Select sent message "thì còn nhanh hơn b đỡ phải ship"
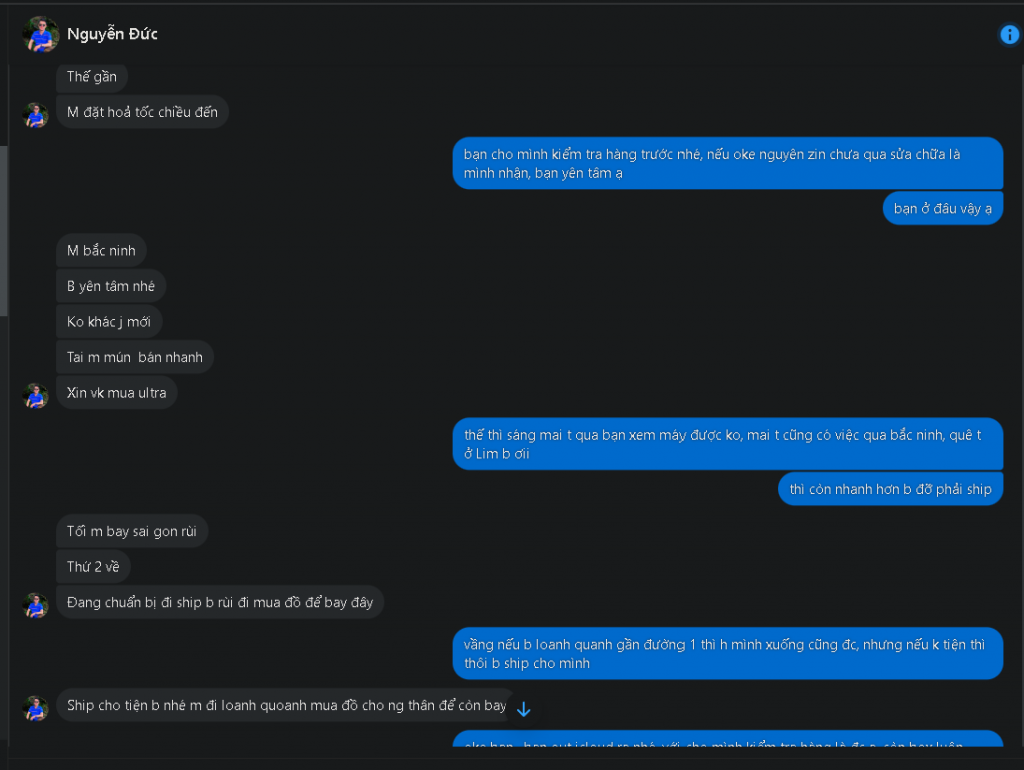The image size is (1024, 770). [890, 489]
